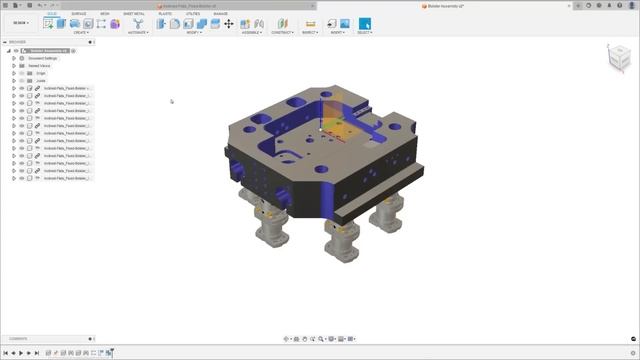The height and width of the screenshot is (360, 640).
Task: Click the ViewCube in the corner
Action: click(x=619, y=58)
